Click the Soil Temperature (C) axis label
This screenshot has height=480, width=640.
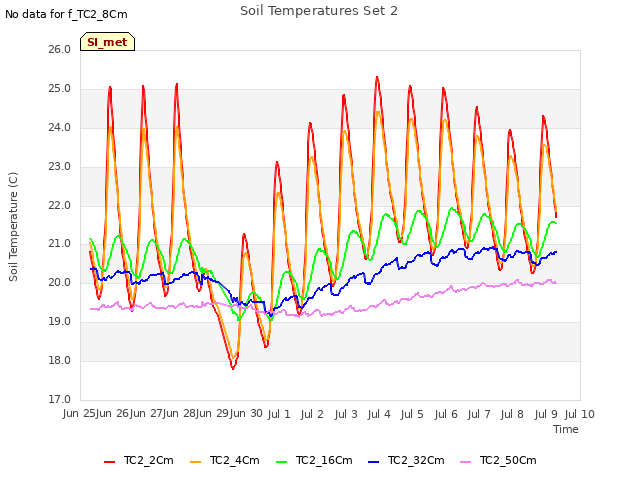(13, 227)
